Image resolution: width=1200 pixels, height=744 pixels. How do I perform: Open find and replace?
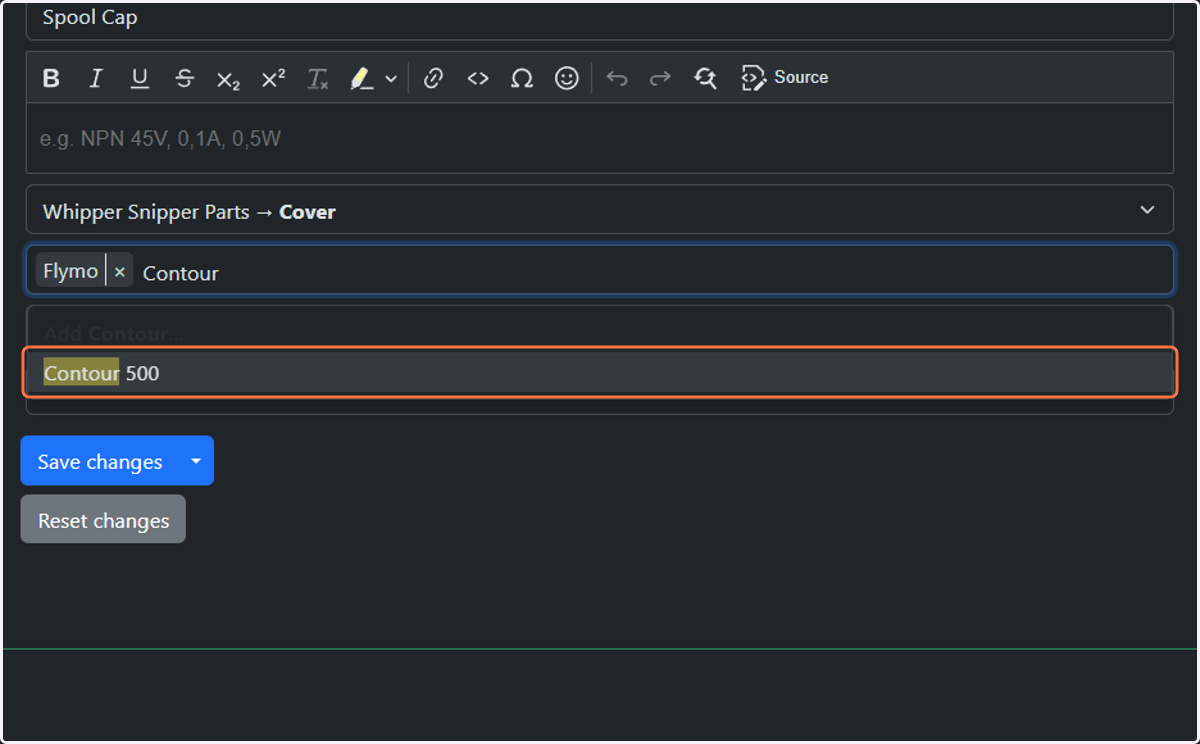[705, 78]
